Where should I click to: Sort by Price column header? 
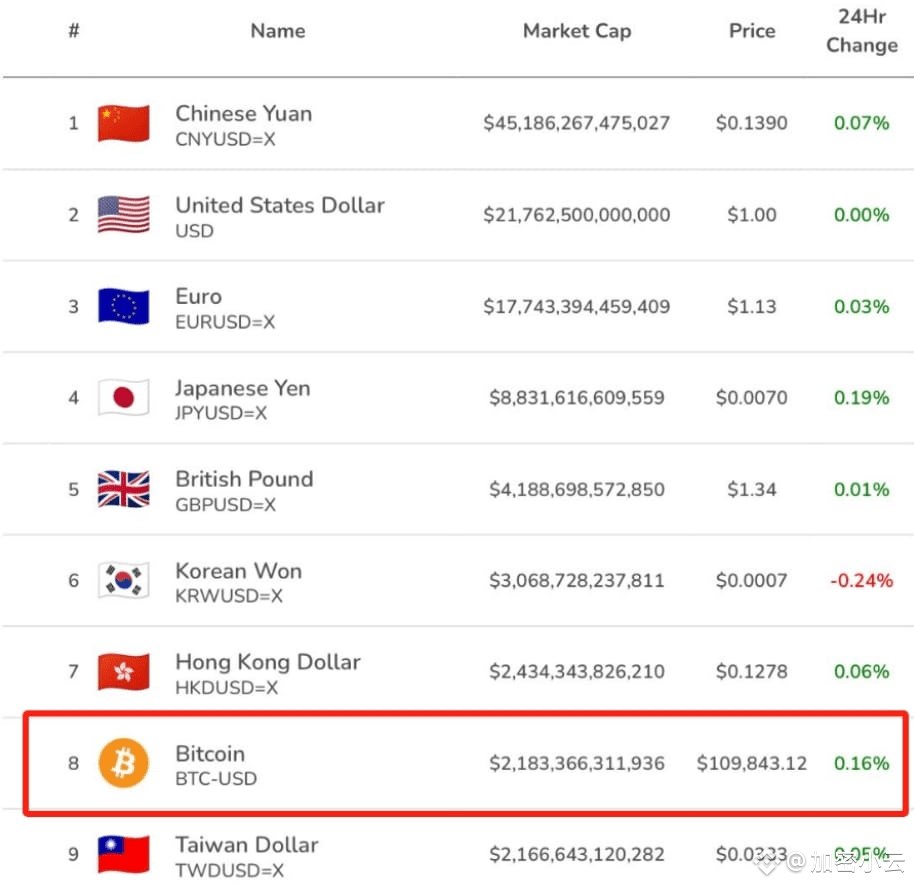752,31
